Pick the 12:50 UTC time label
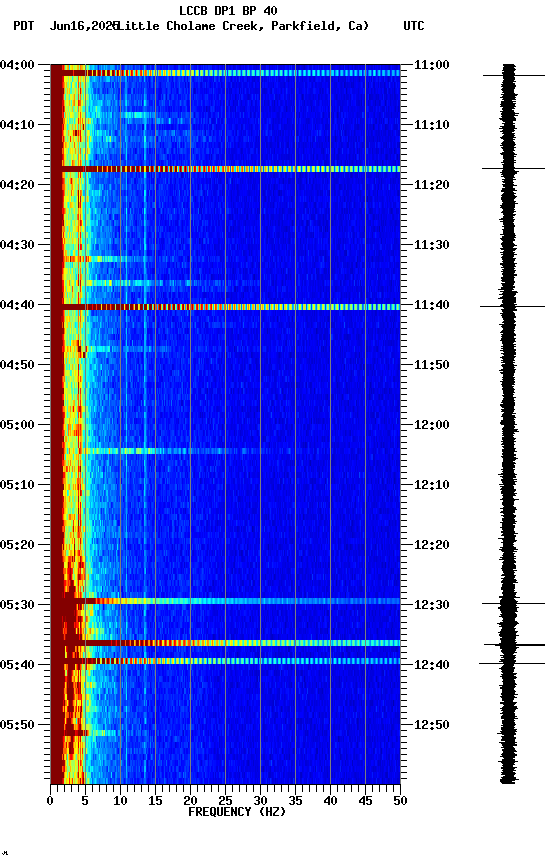The width and height of the screenshot is (552, 864). click(x=432, y=725)
